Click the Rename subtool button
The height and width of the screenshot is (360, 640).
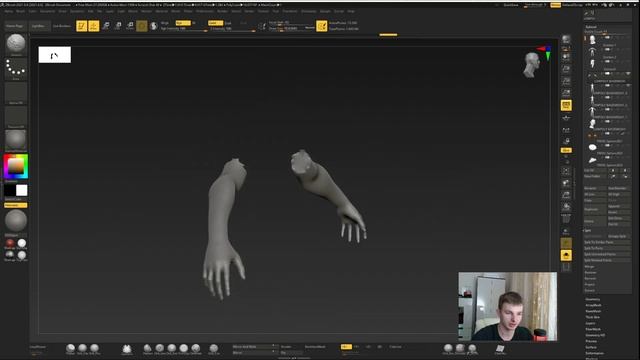pos(595,188)
